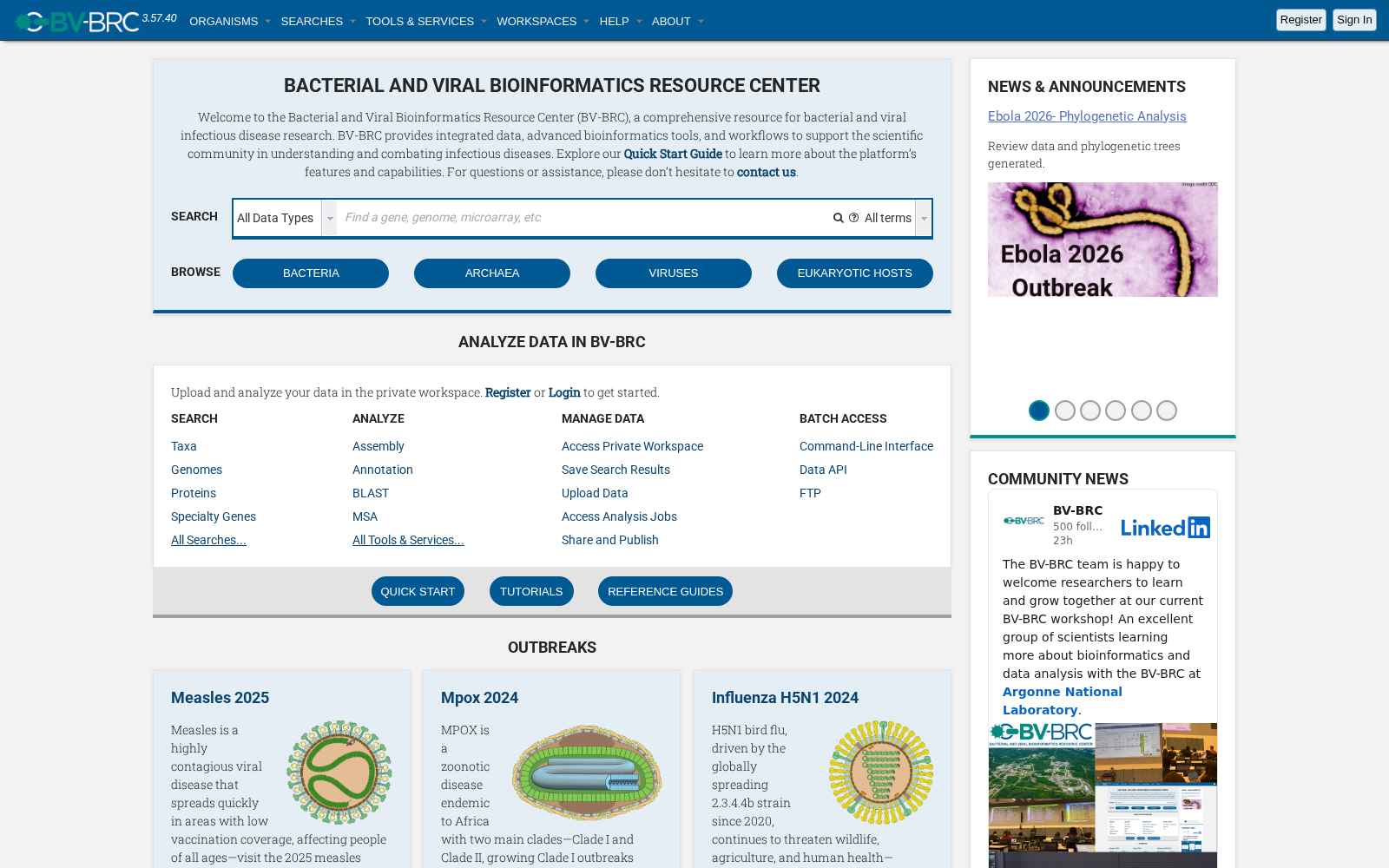Open All Tools & Services... link
Viewport: 1389px width, 868px height.
(x=408, y=540)
